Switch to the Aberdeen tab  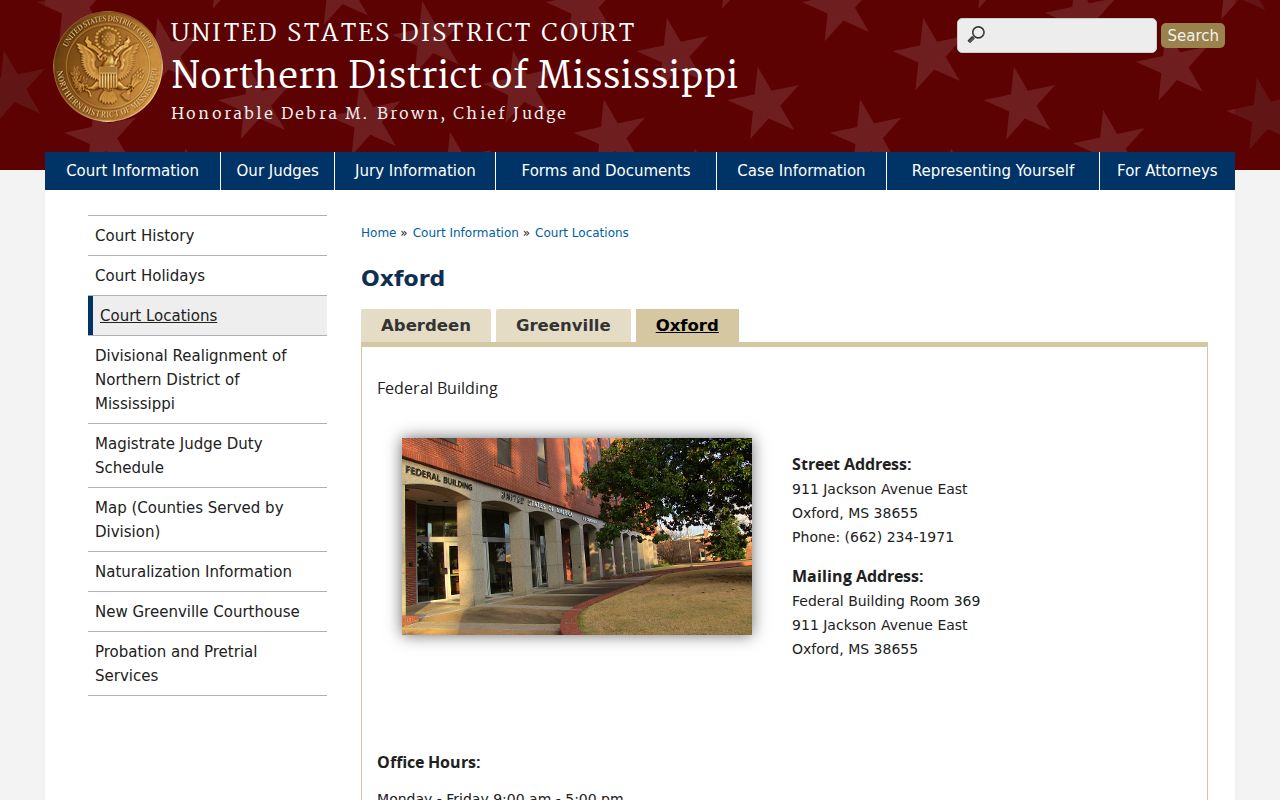(426, 326)
